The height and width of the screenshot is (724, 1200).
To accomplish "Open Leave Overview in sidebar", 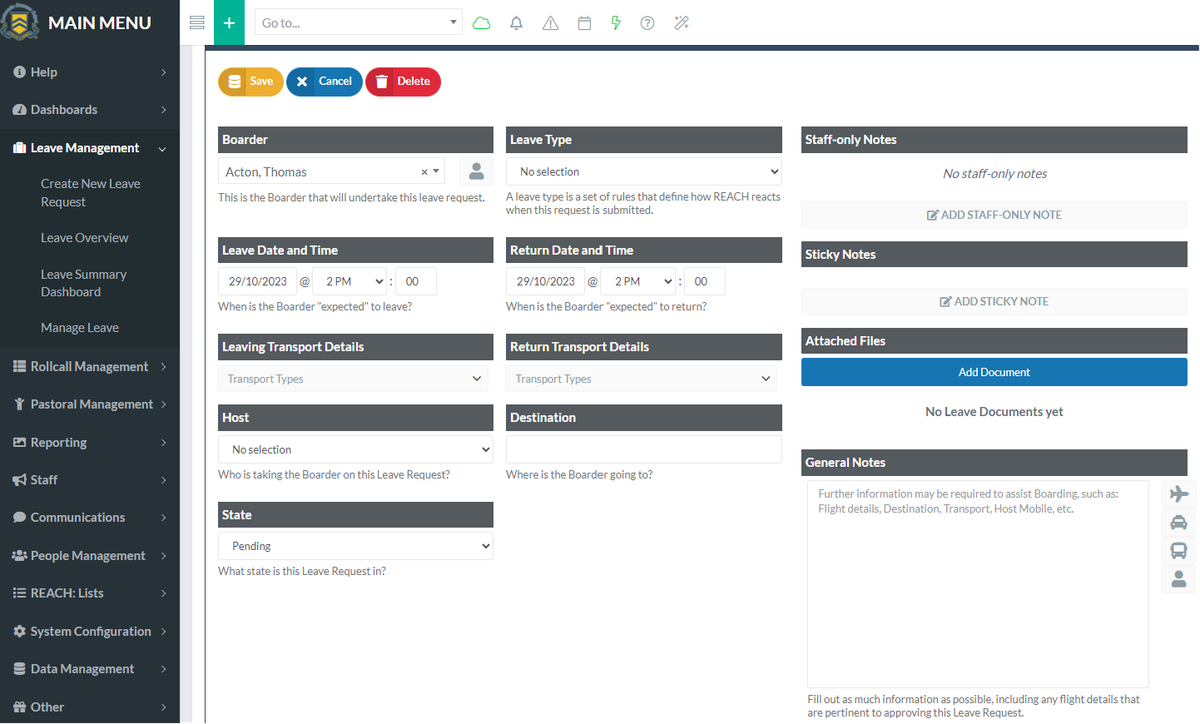I will click(84, 238).
